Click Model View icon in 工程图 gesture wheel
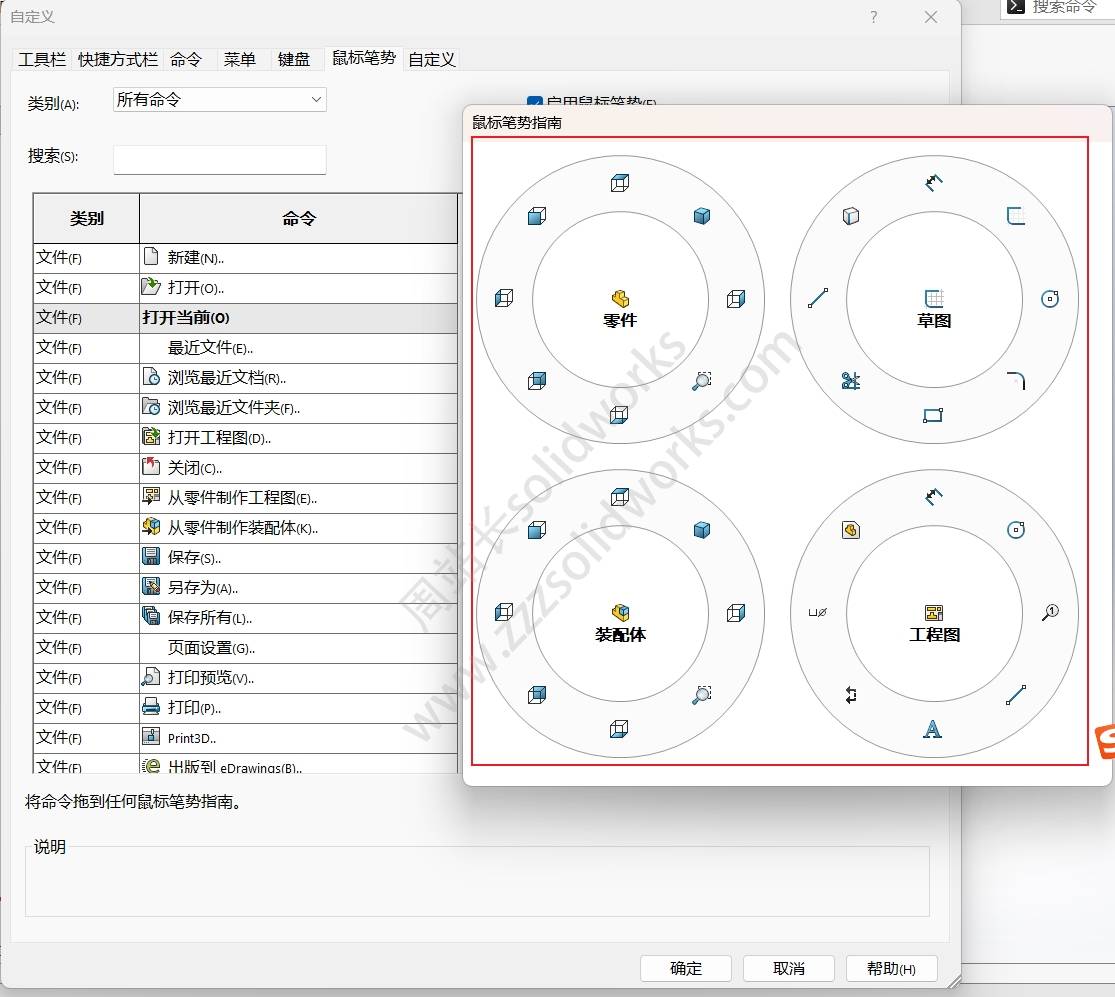 850,530
